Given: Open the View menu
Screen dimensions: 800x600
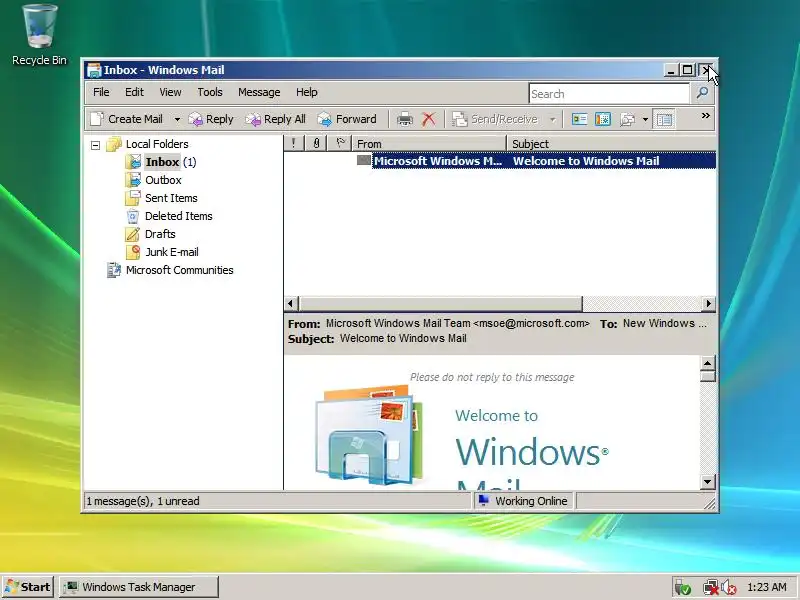Looking at the screenshot, I should pyautogui.click(x=170, y=92).
